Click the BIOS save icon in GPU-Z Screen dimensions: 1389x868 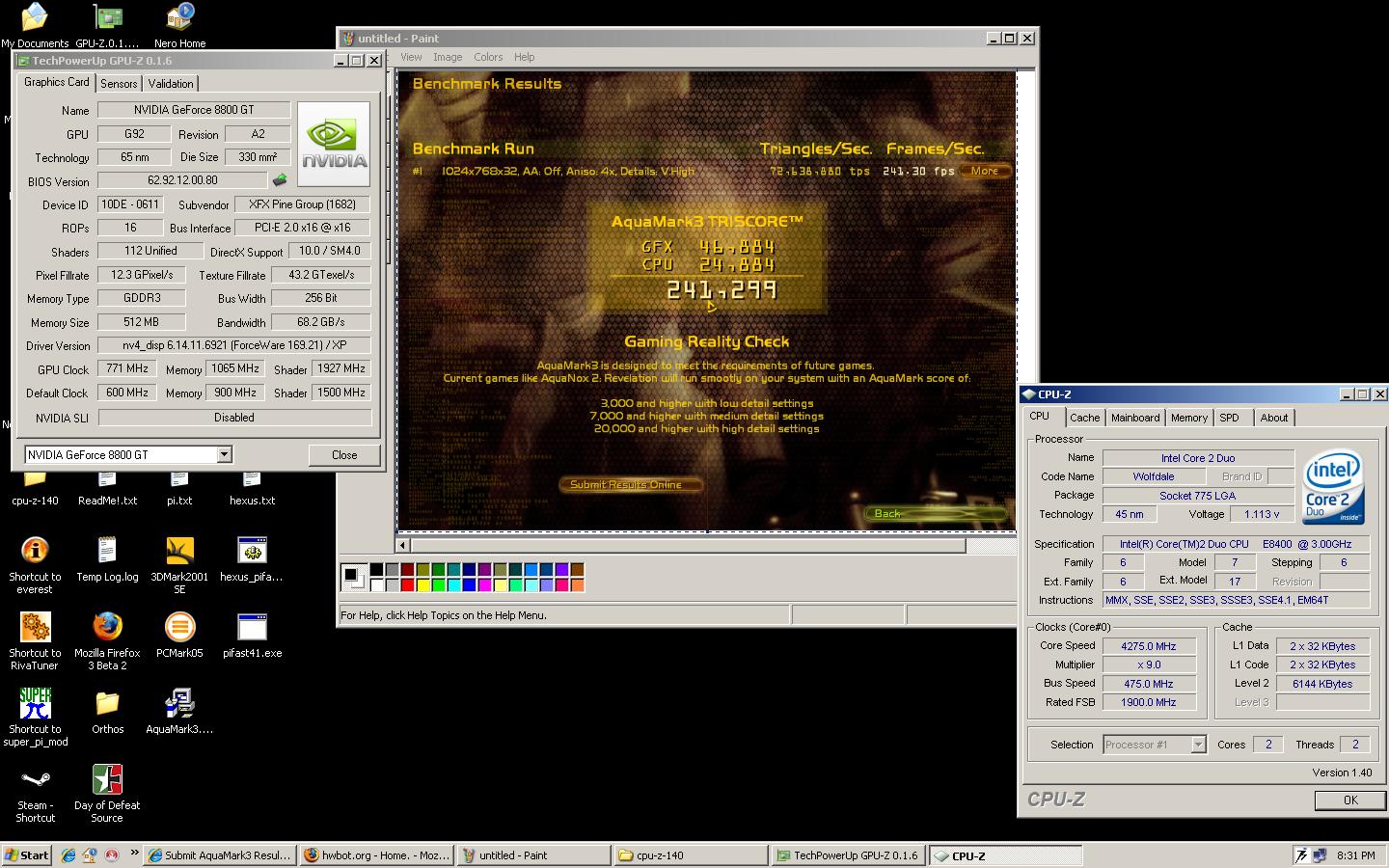tap(280, 180)
